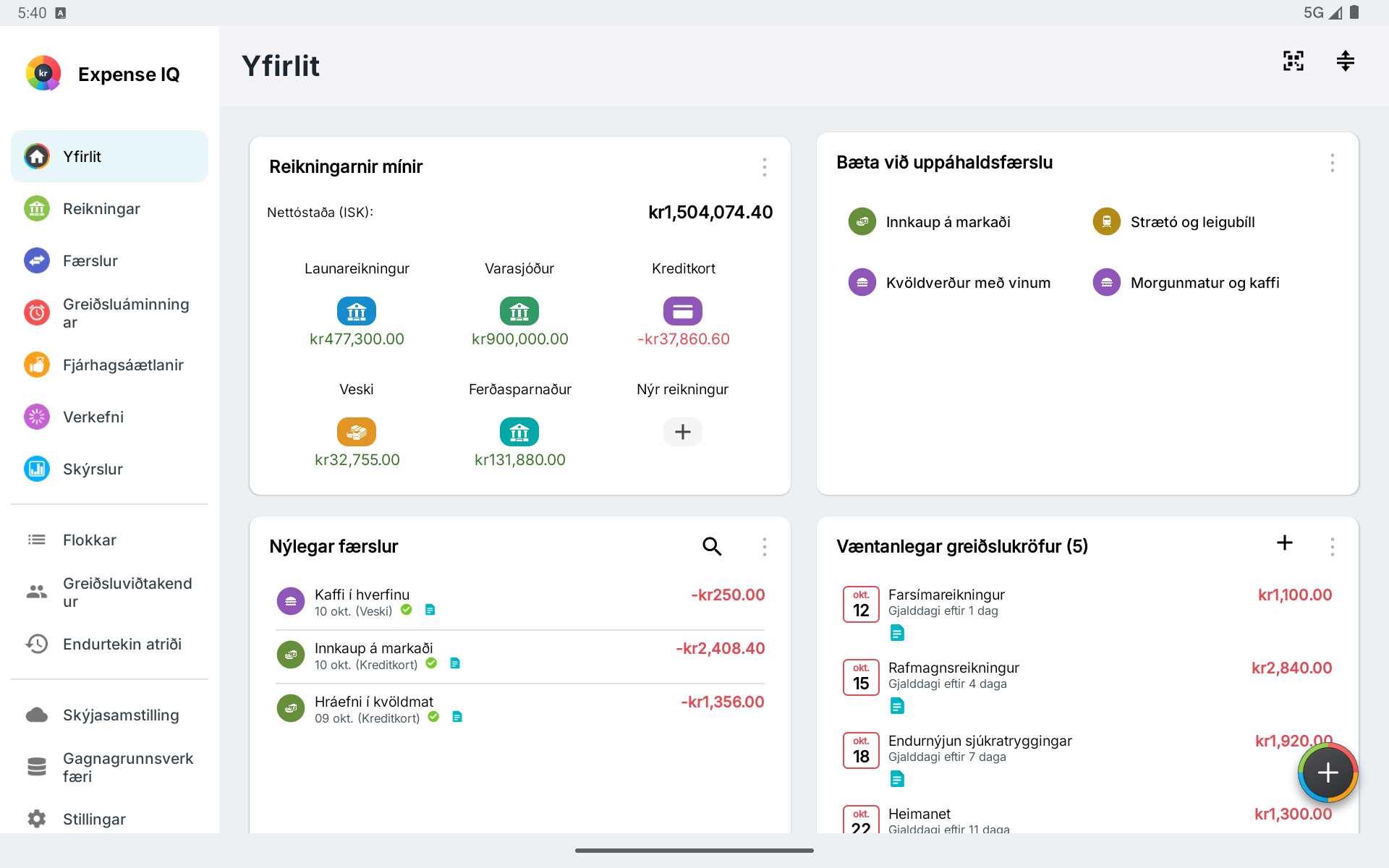
Task: Click cleared checkmark on Kaffi í hverfinu
Action: coord(407,610)
